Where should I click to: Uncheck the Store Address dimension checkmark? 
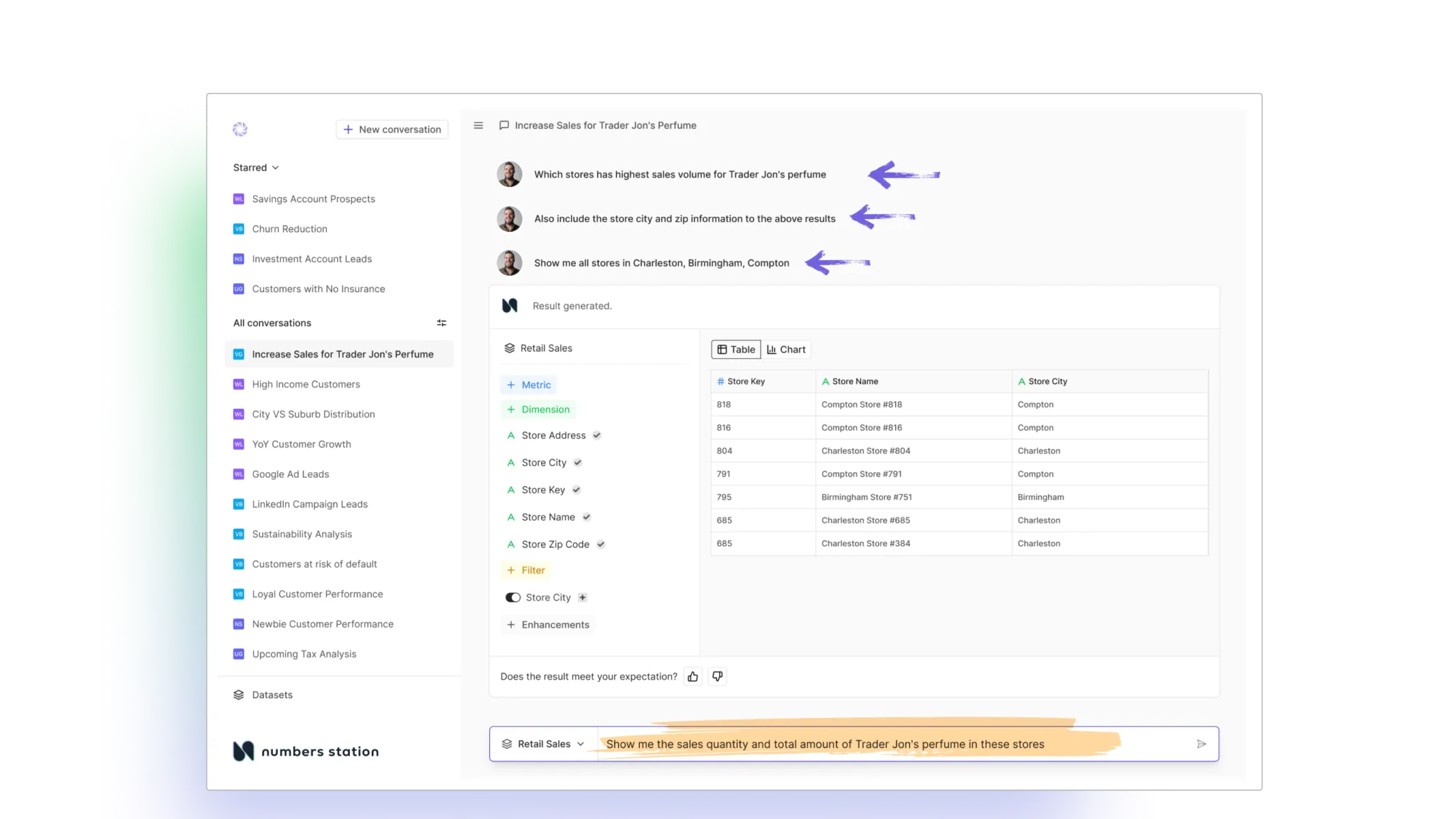[x=596, y=435]
